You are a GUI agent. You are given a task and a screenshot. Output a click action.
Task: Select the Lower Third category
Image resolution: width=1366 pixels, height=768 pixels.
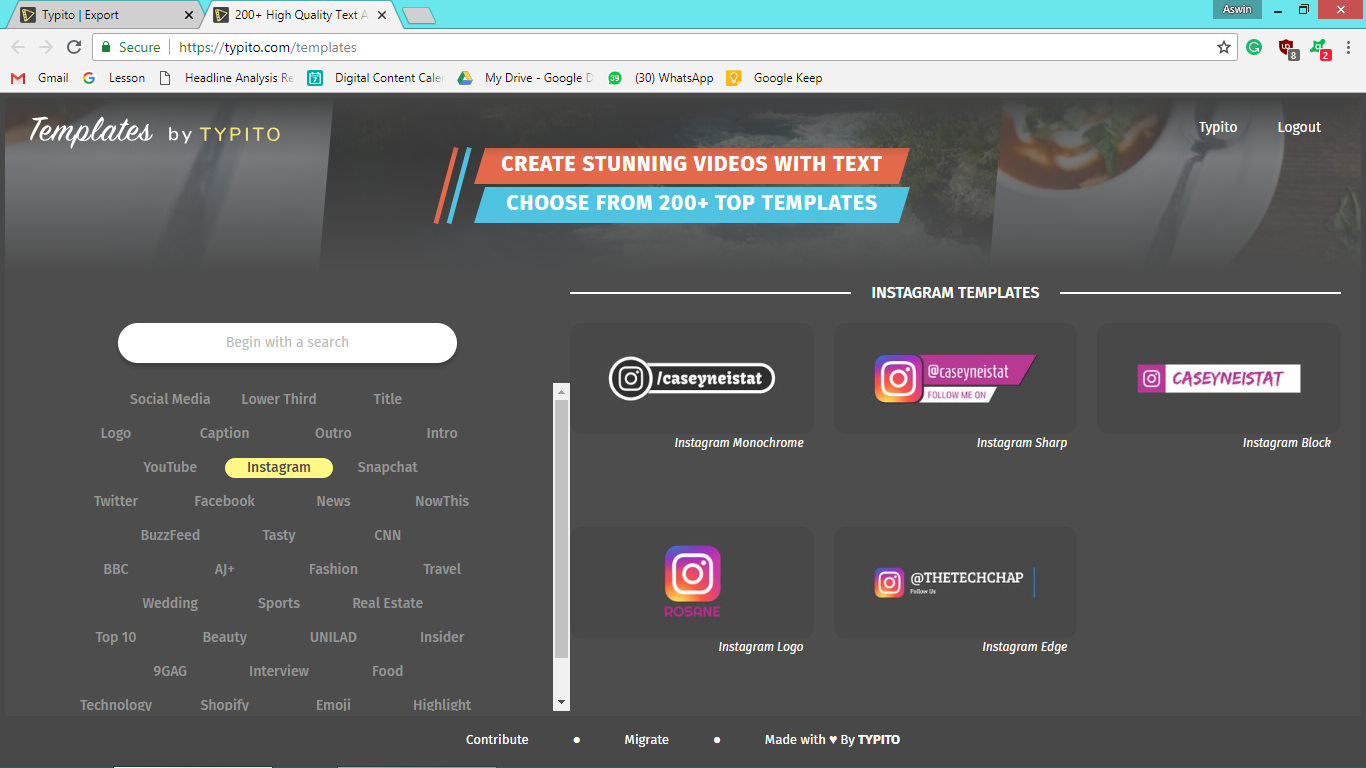(279, 399)
